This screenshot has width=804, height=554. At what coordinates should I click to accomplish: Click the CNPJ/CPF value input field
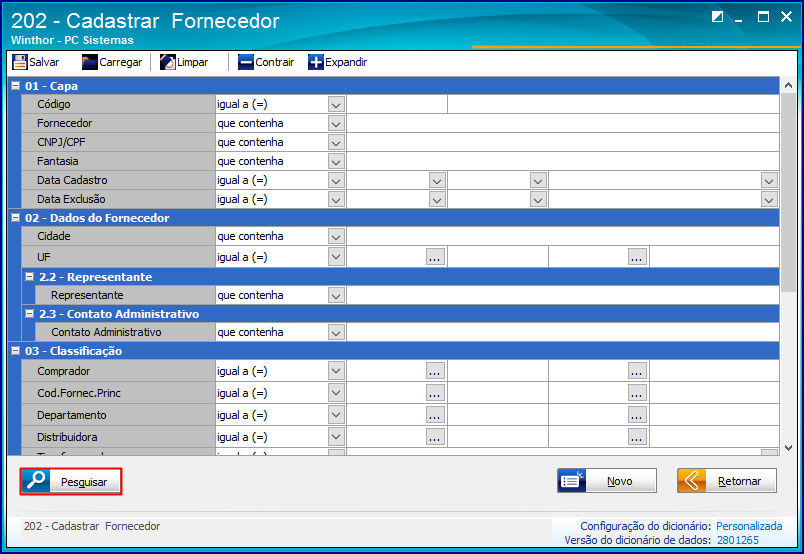tap(563, 143)
